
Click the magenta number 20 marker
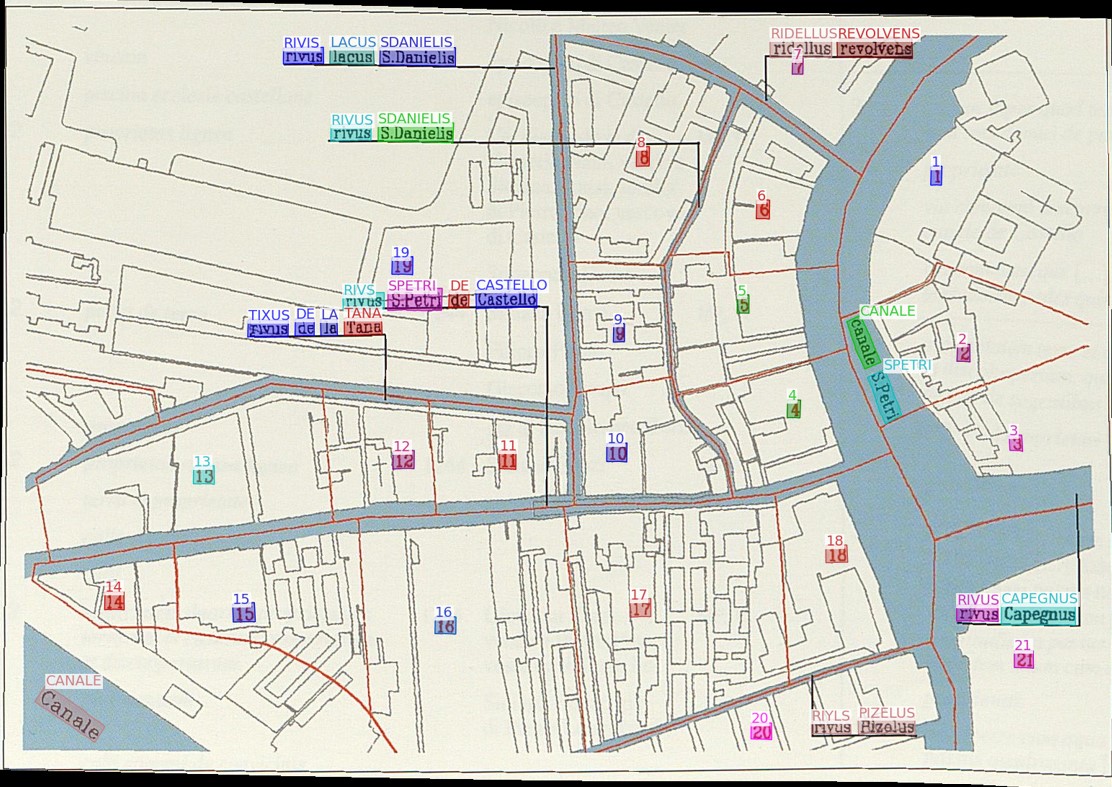(761, 732)
